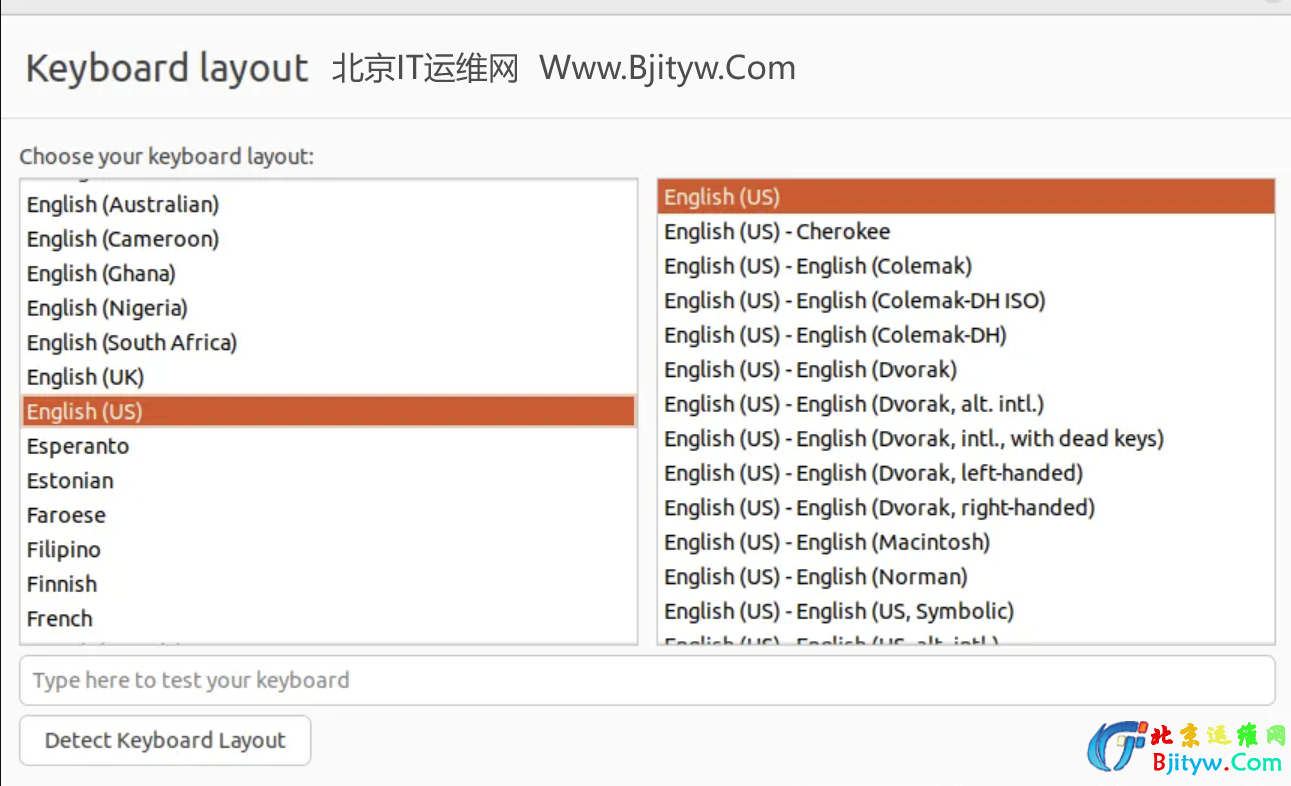Pick the English (Dvorak) variant
The height and width of the screenshot is (786, 1291).
(x=810, y=370)
